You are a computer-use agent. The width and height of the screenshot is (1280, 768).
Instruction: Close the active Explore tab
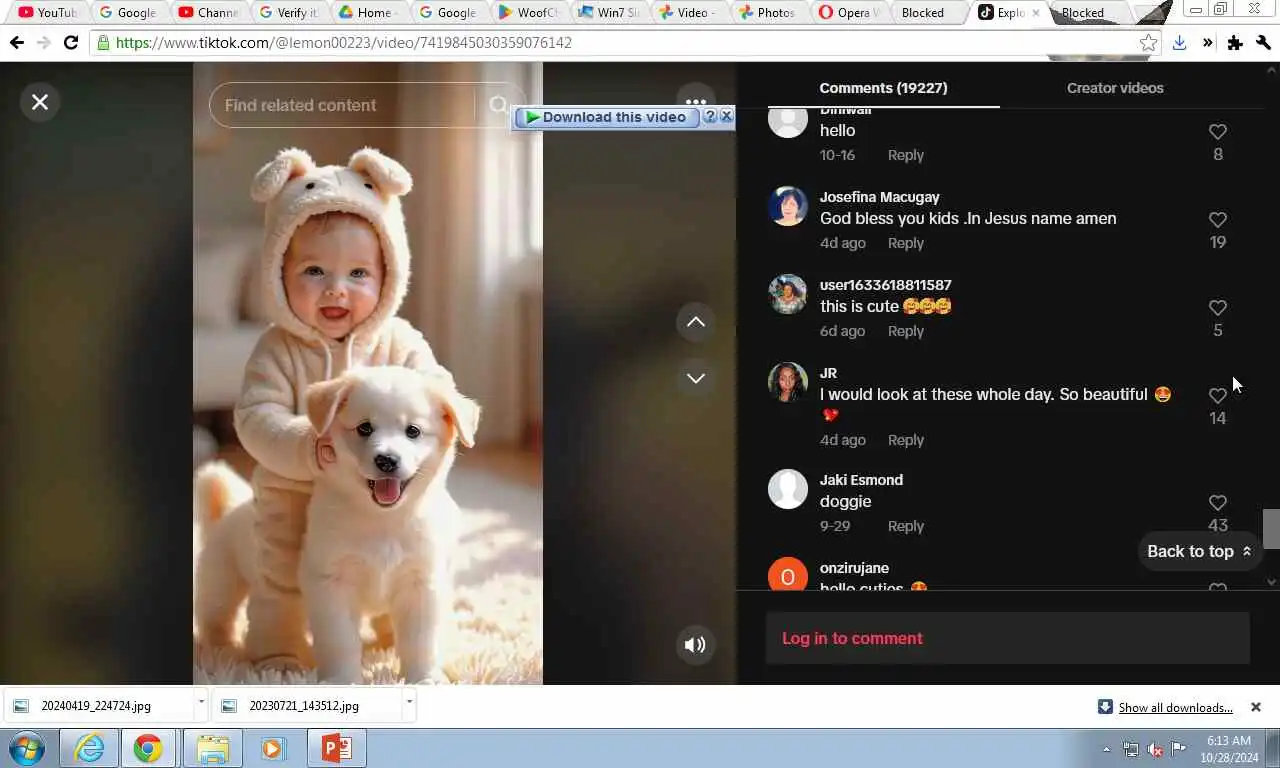[1035, 13]
